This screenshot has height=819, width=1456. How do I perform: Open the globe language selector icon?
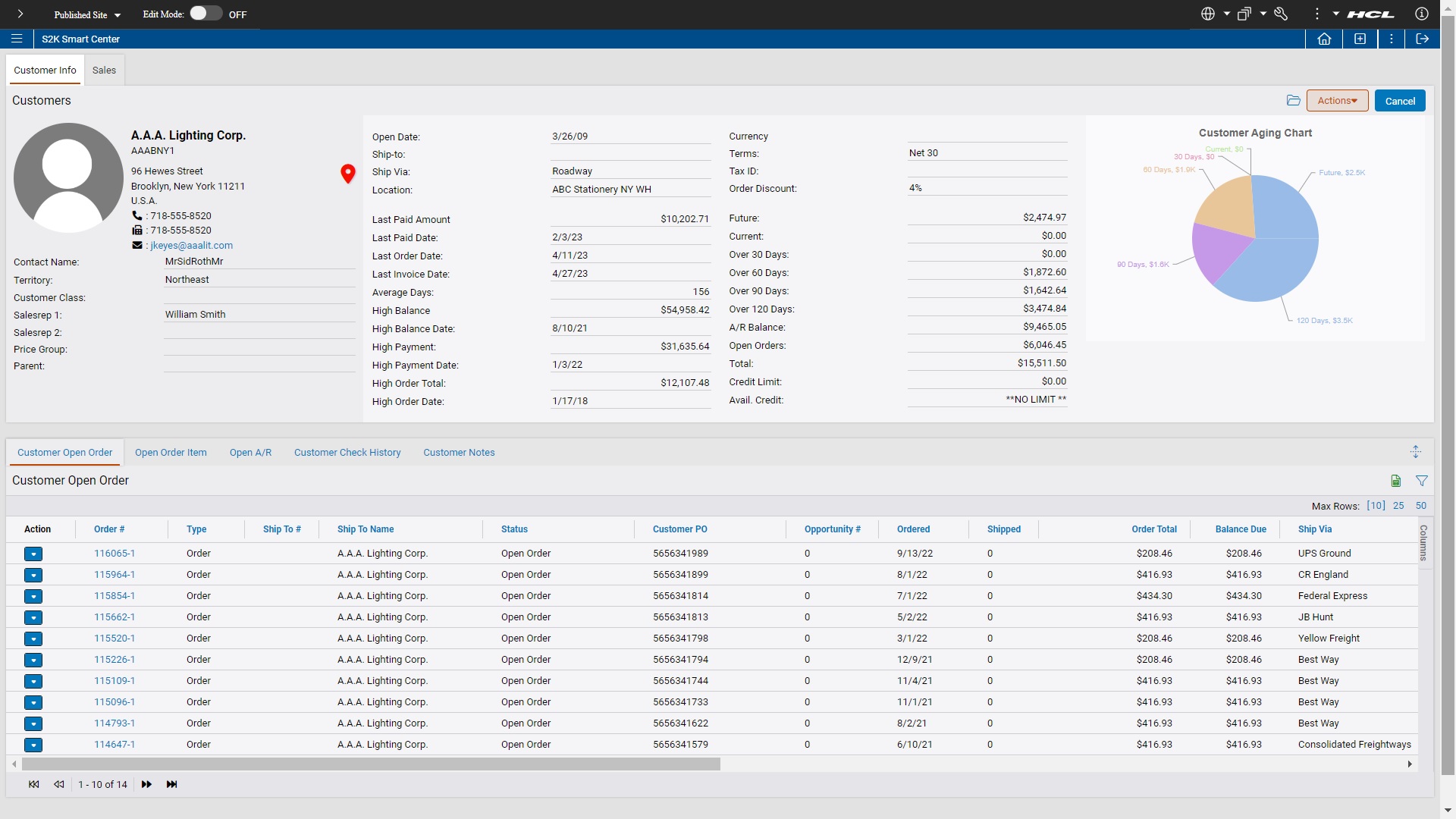pyautogui.click(x=1209, y=14)
